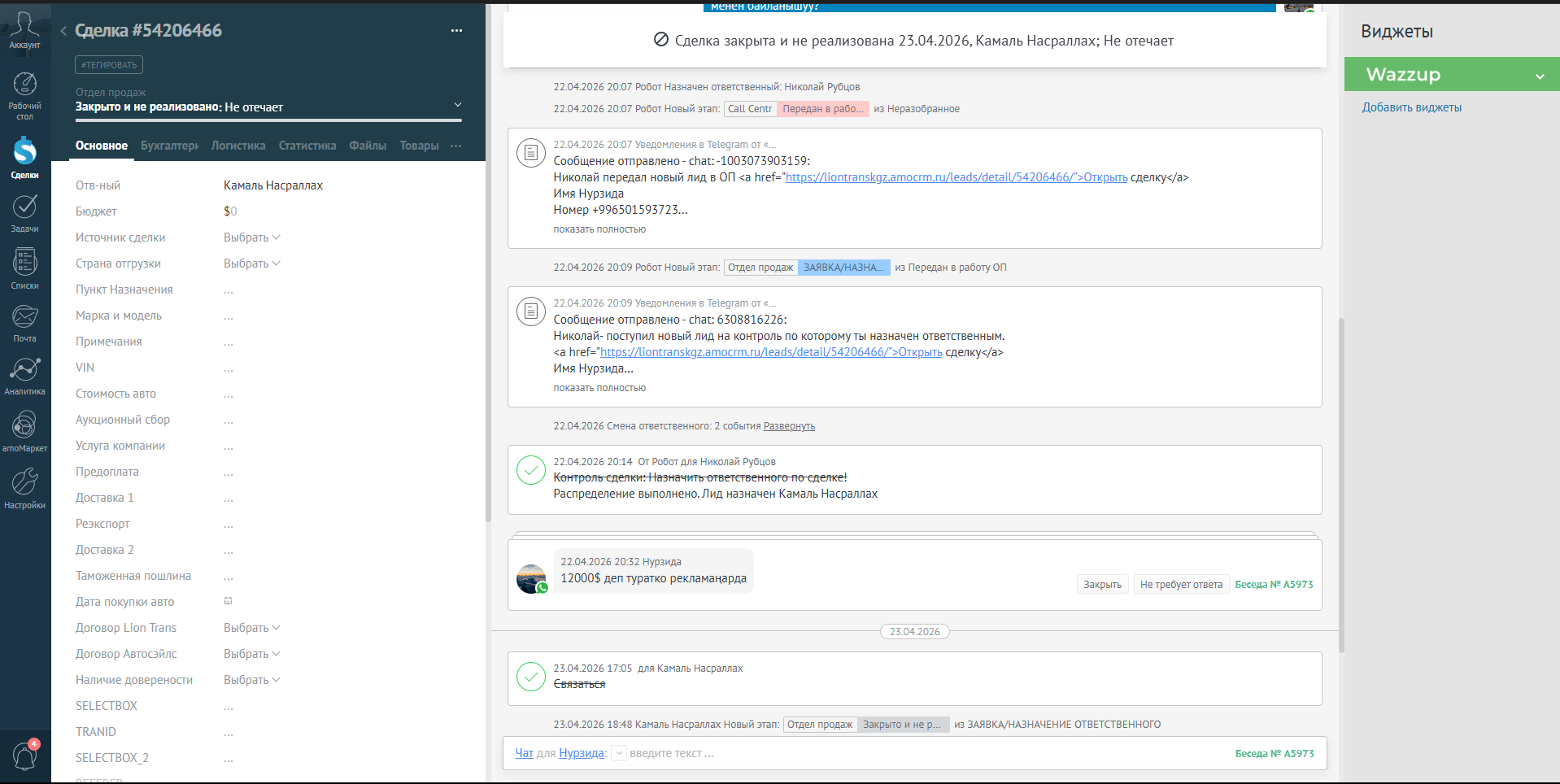Expand the deal stage dropdown Закрыто и не реализовано

coord(457,105)
